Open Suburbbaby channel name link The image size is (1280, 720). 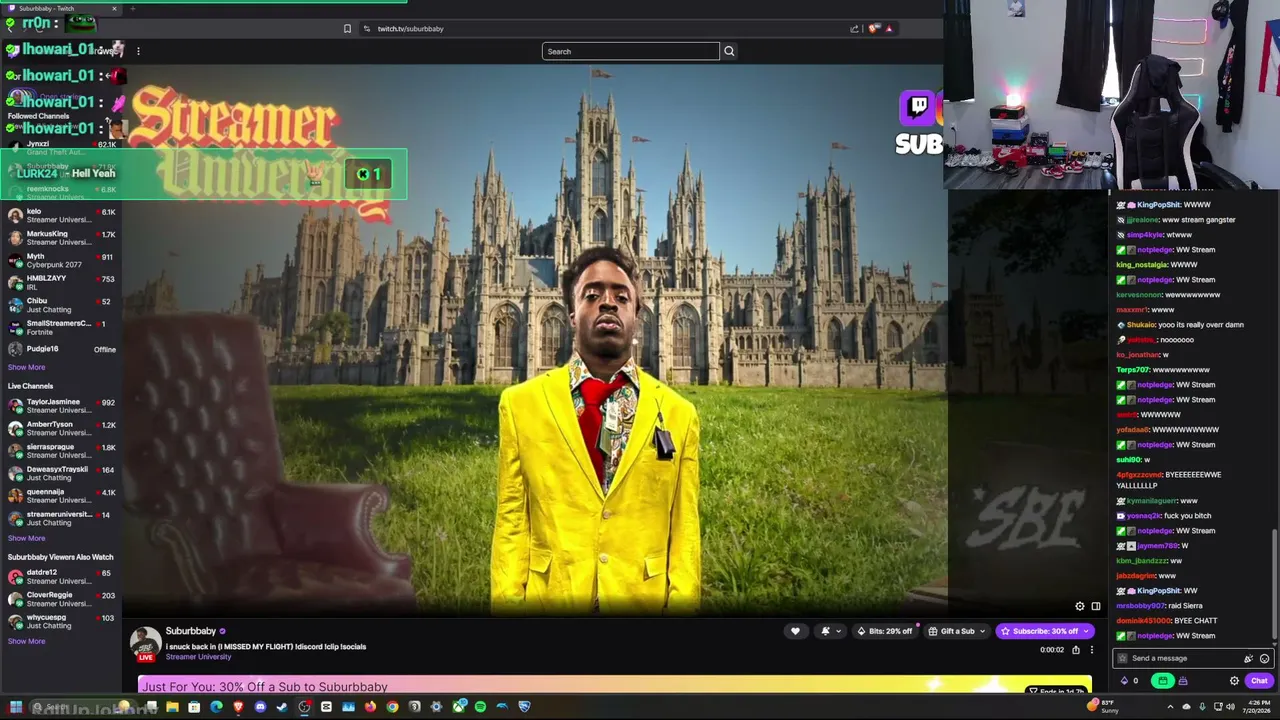pos(190,631)
